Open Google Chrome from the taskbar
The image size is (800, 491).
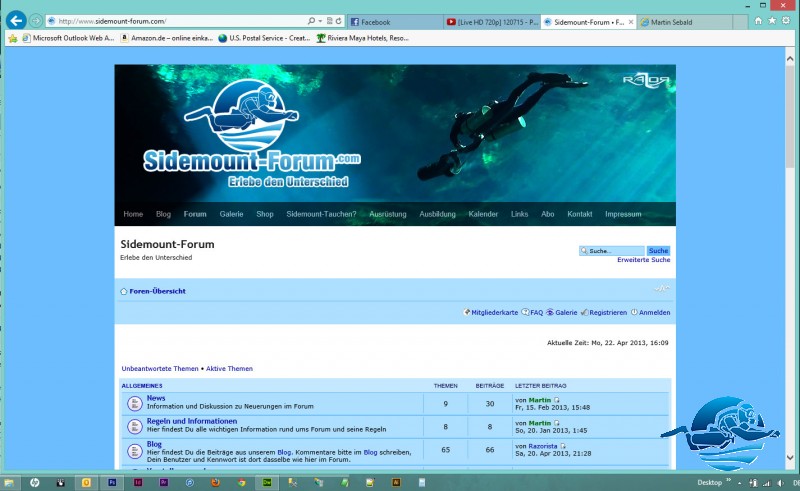point(241,482)
